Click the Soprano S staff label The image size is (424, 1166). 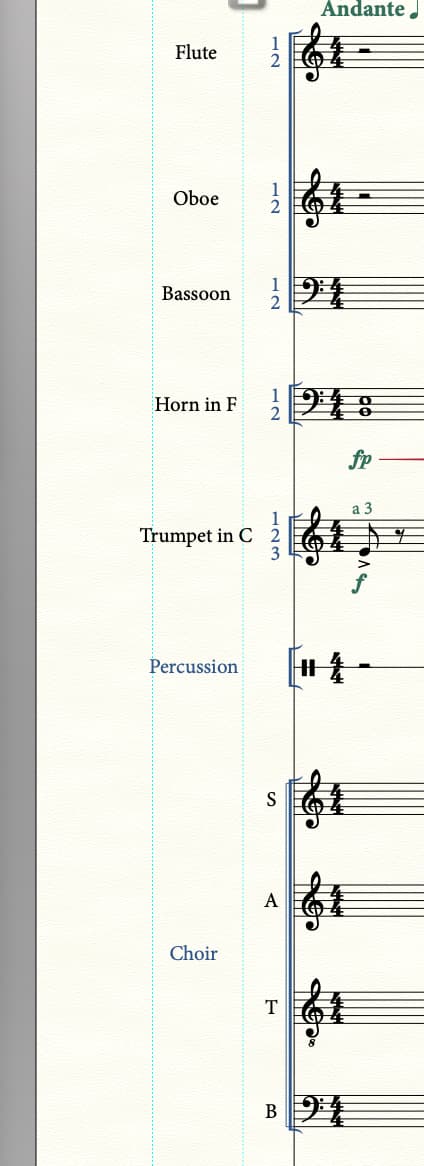(272, 799)
